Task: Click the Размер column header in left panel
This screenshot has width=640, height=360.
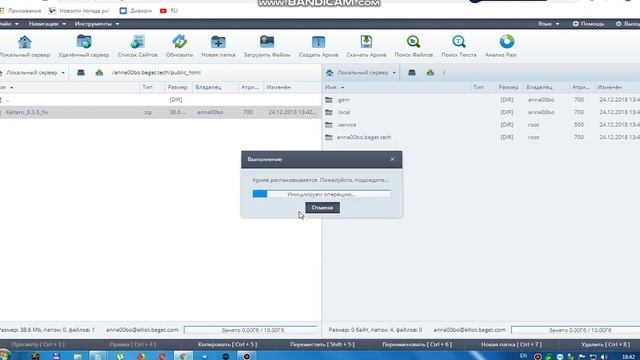Action: click(178, 87)
